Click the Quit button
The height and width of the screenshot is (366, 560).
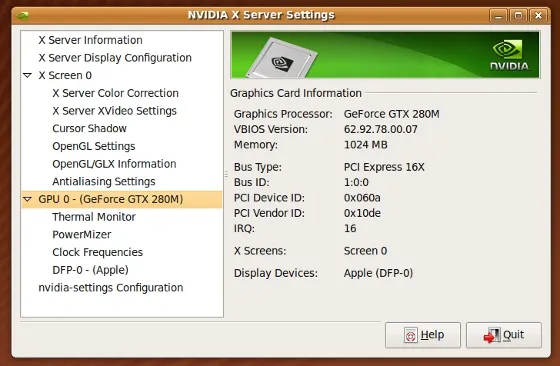pyautogui.click(x=504, y=335)
